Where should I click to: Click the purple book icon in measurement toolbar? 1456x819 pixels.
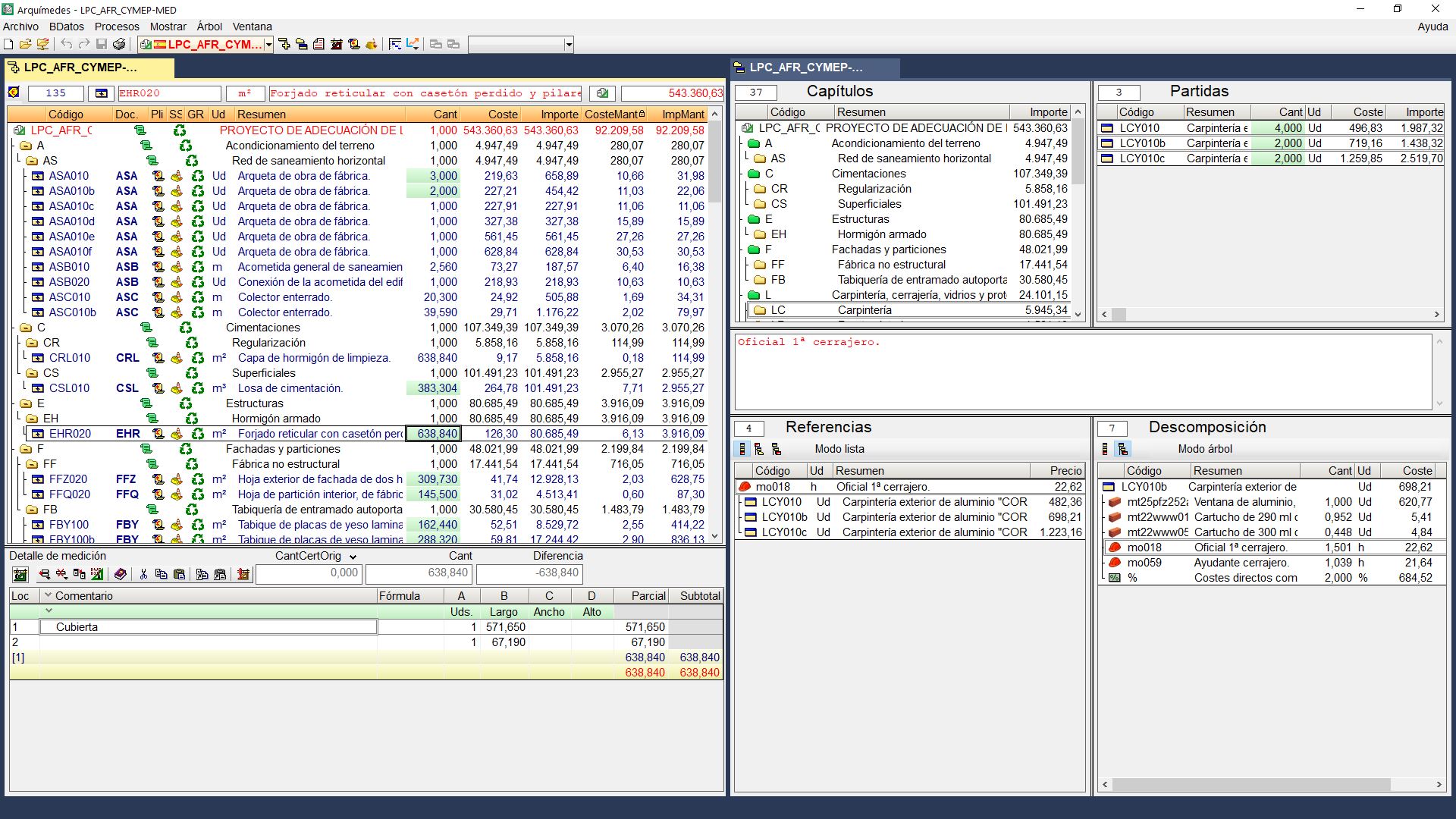click(x=120, y=575)
